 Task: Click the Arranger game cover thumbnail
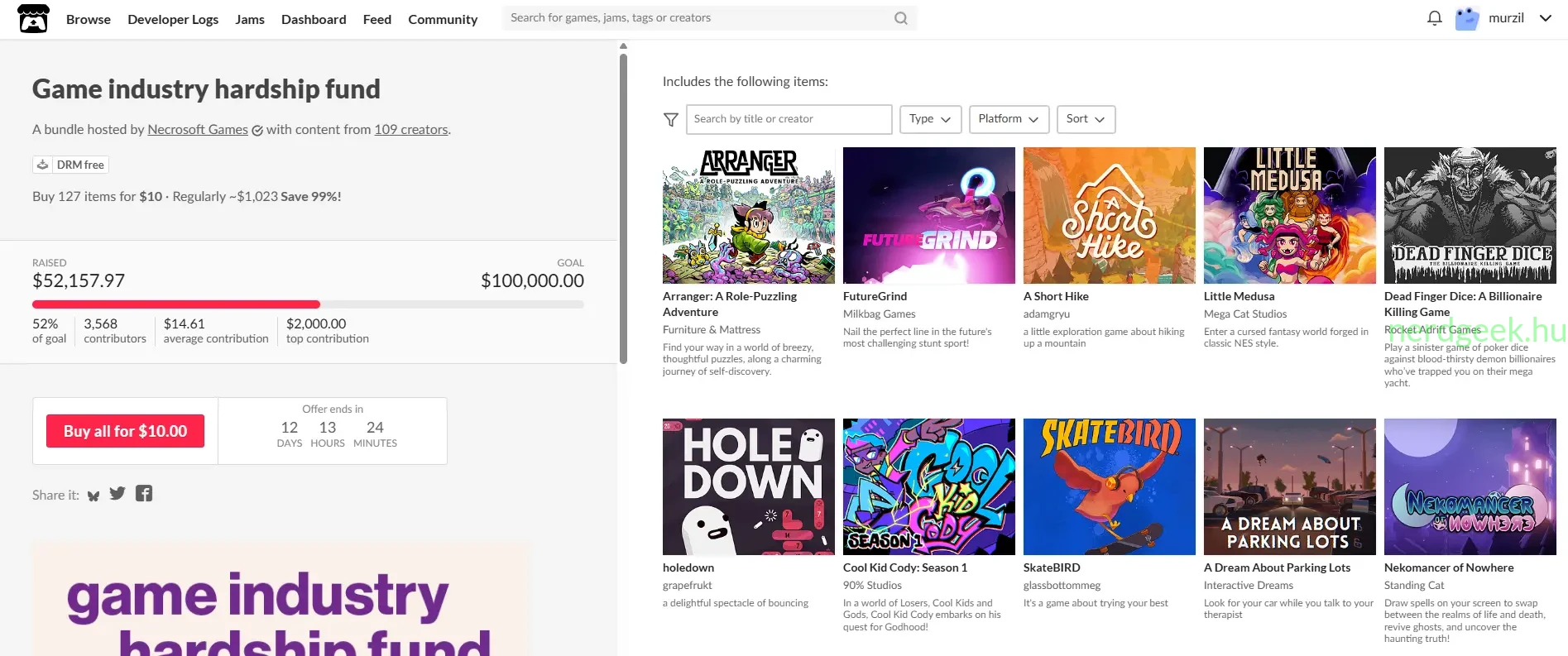pos(749,215)
